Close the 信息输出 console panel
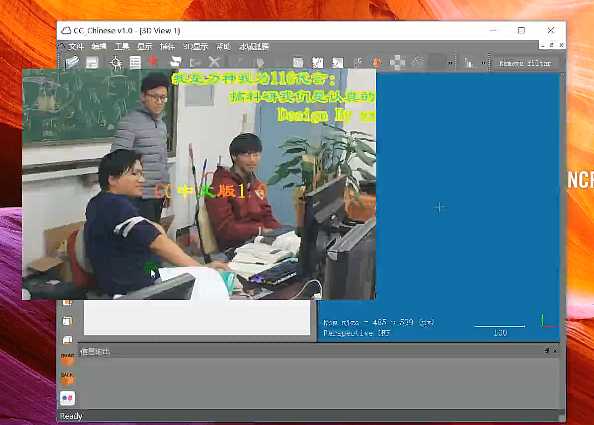The width and height of the screenshot is (594, 425). 555,351
